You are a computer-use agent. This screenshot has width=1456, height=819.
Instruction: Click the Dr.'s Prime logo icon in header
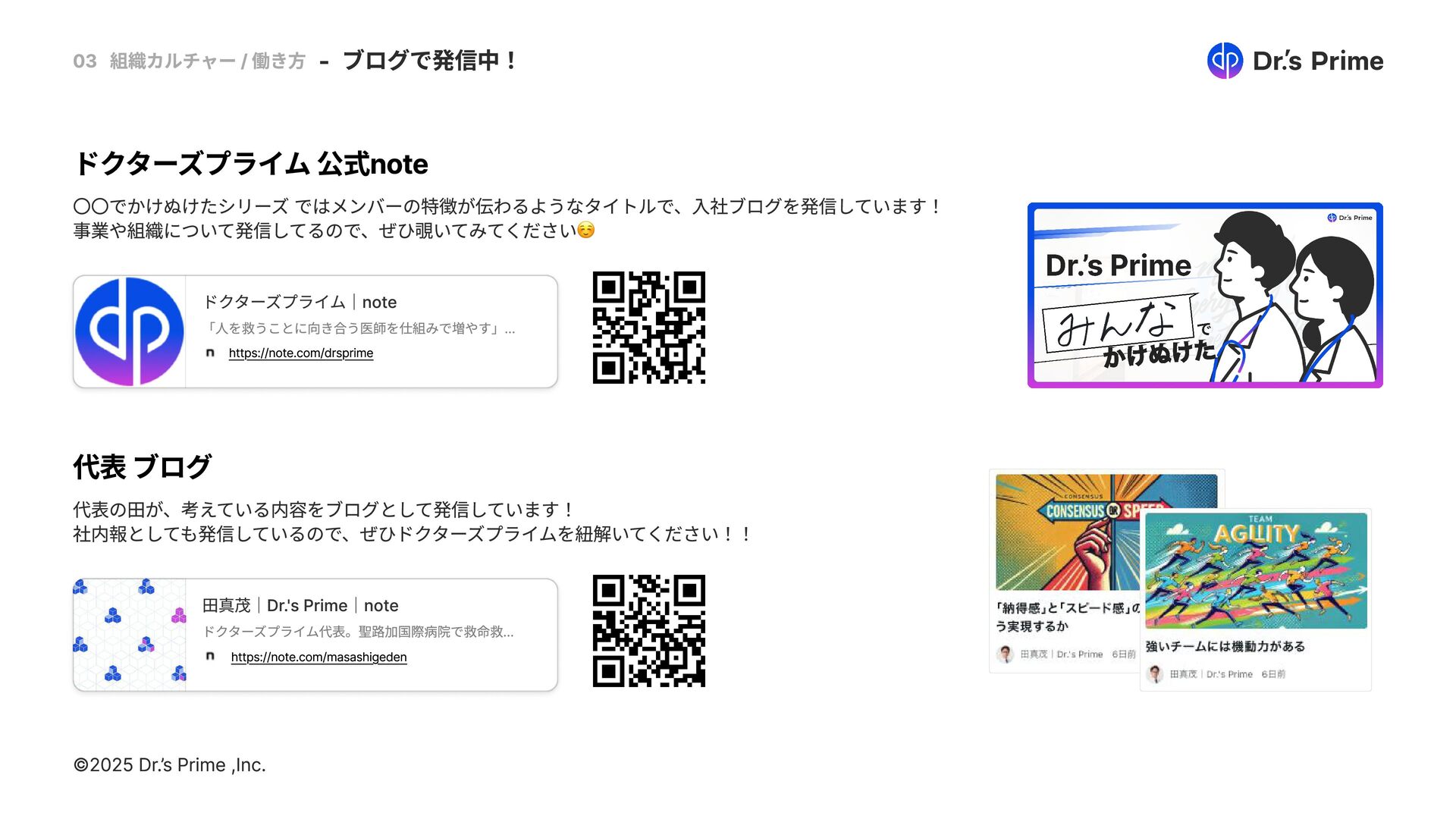pyautogui.click(x=1225, y=61)
